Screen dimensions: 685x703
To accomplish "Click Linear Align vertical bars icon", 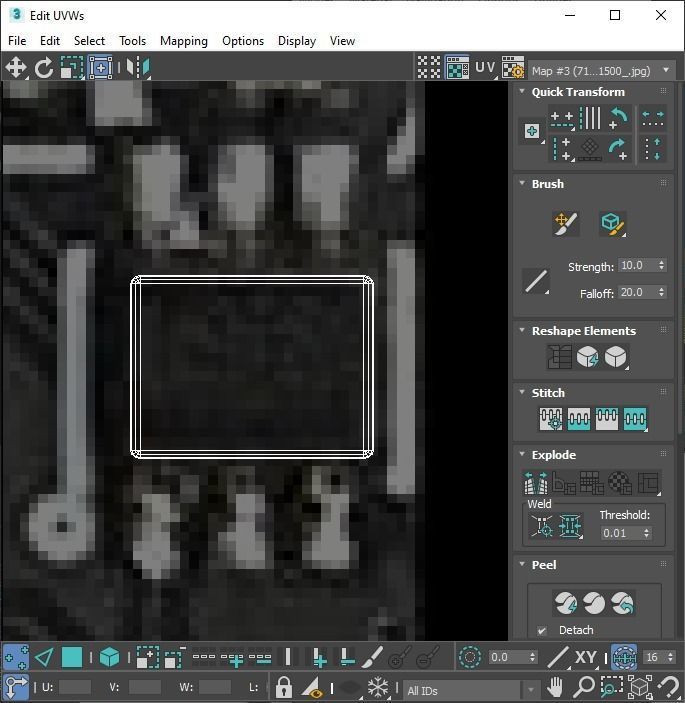I will (x=590, y=119).
